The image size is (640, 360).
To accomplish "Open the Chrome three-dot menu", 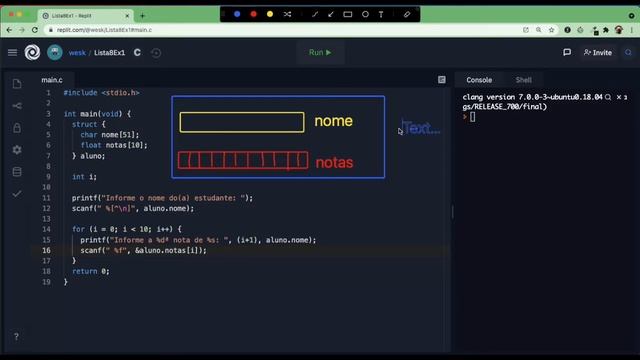I will click(632, 30).
